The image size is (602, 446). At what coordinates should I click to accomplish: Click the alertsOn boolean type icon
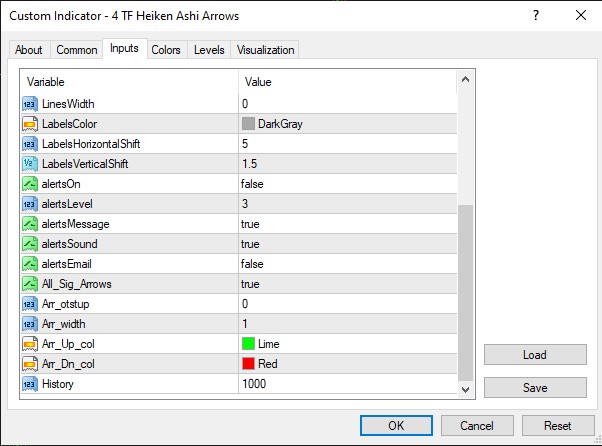[x=30, y=184]
